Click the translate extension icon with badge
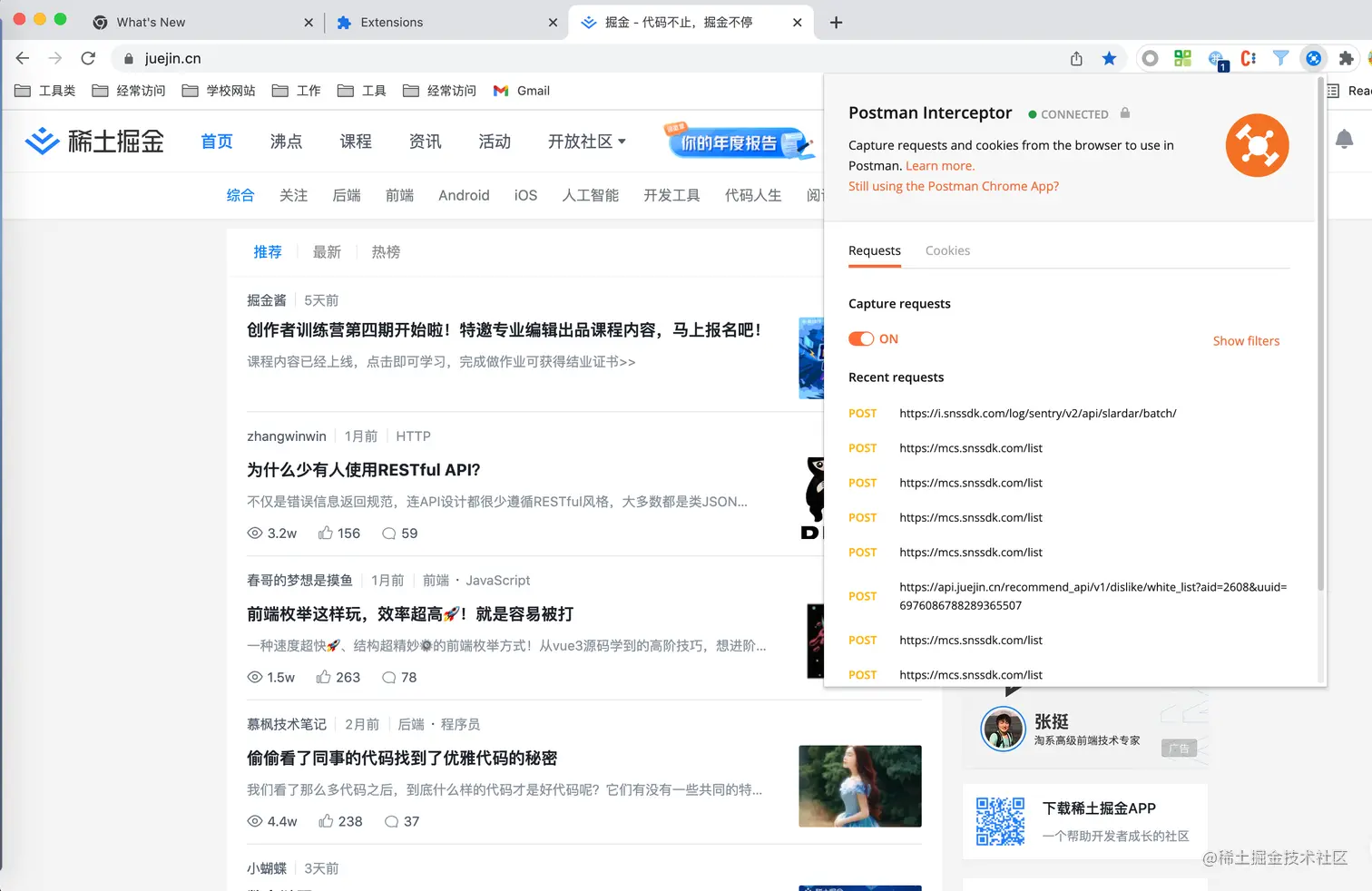 coord(1217,60)
